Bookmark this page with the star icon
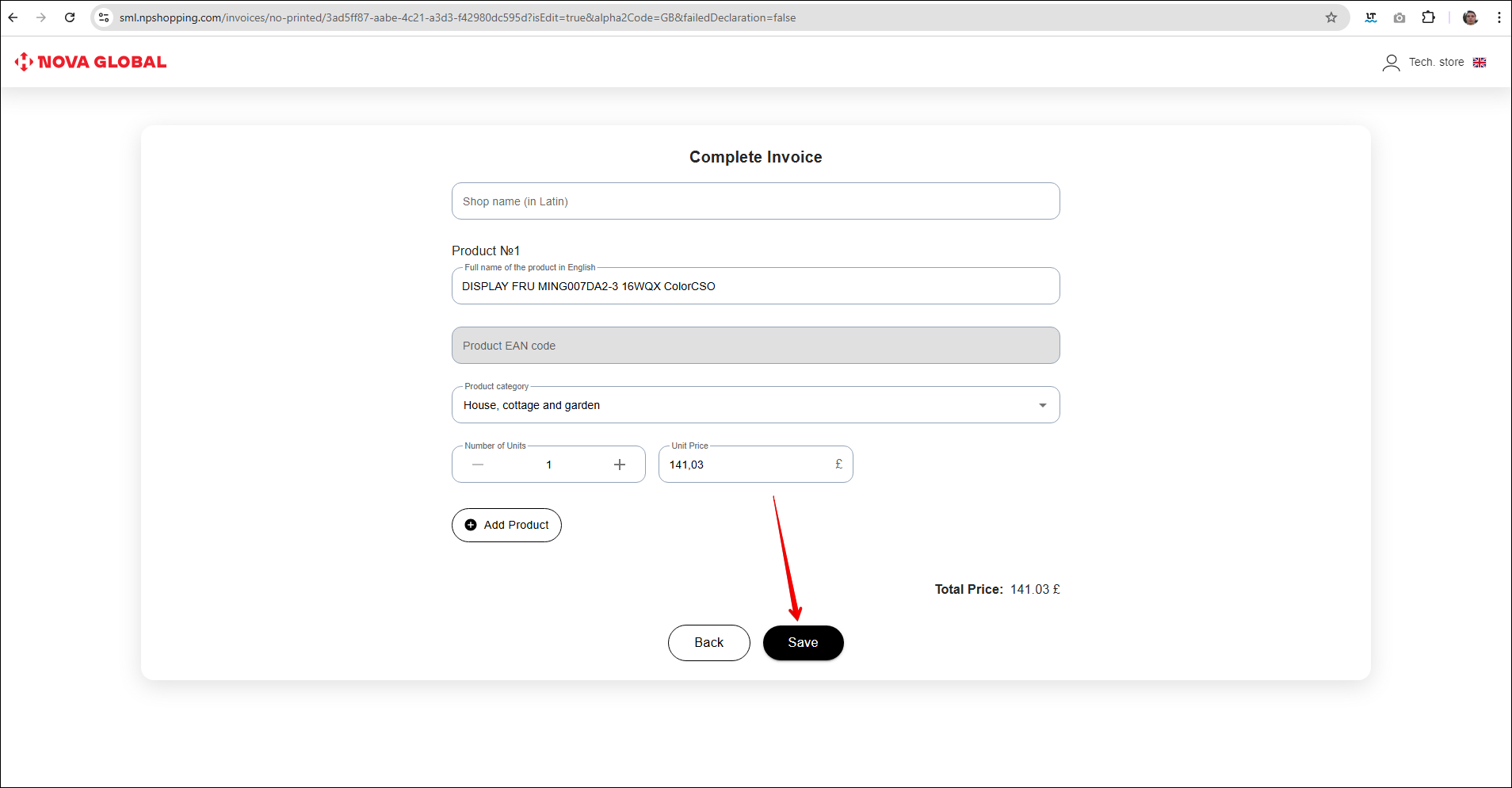The height and width of the screenshot is (788, 1512). [1331, 17]
